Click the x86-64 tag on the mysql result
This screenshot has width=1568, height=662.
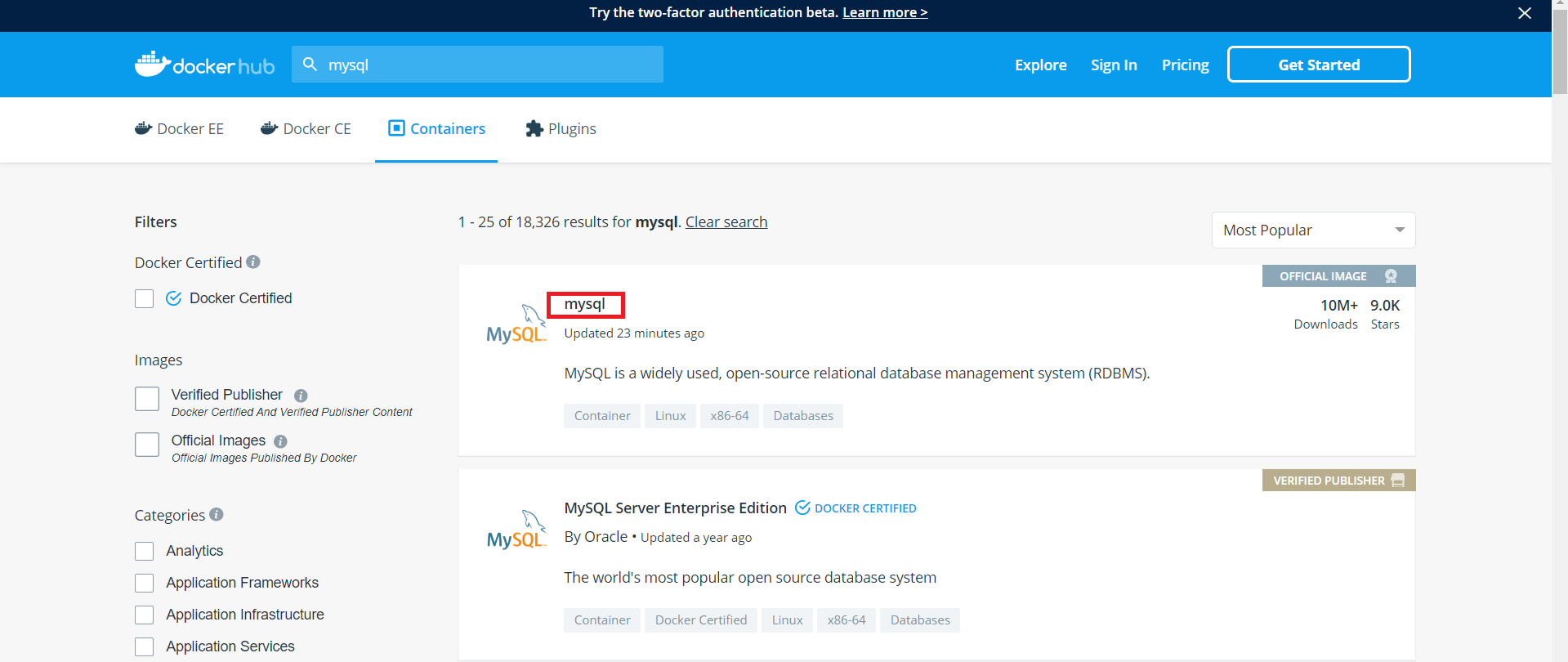click(x=730, y=416)
